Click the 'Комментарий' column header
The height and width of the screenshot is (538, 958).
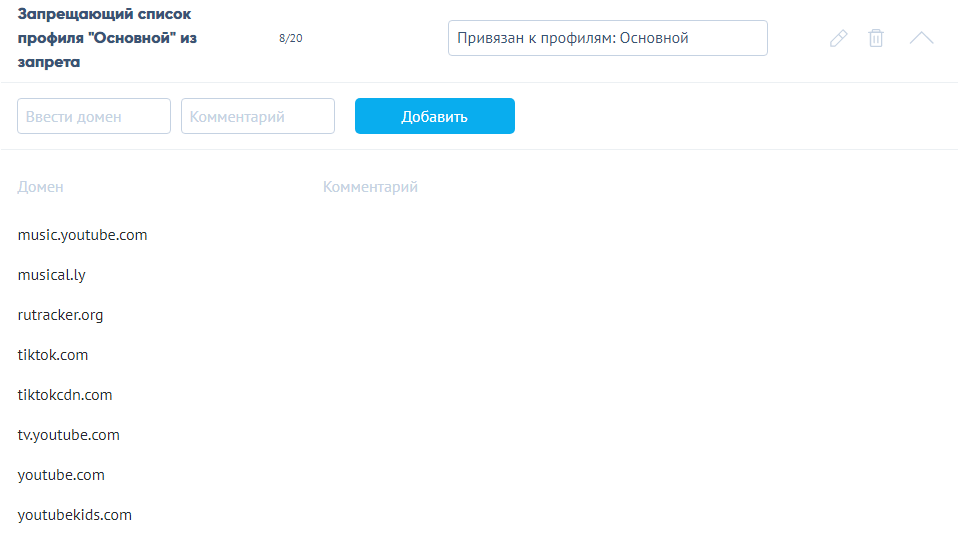(370, 187)
